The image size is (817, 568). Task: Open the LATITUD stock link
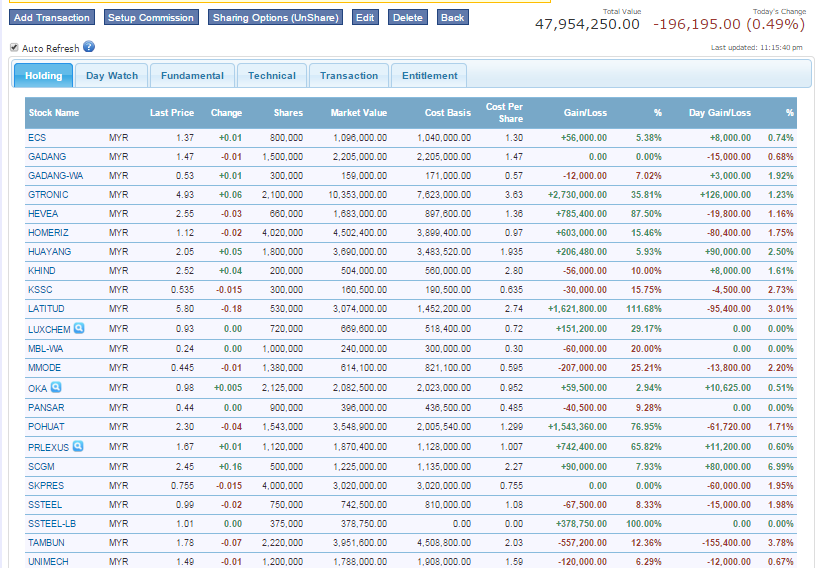coord(46,308)
